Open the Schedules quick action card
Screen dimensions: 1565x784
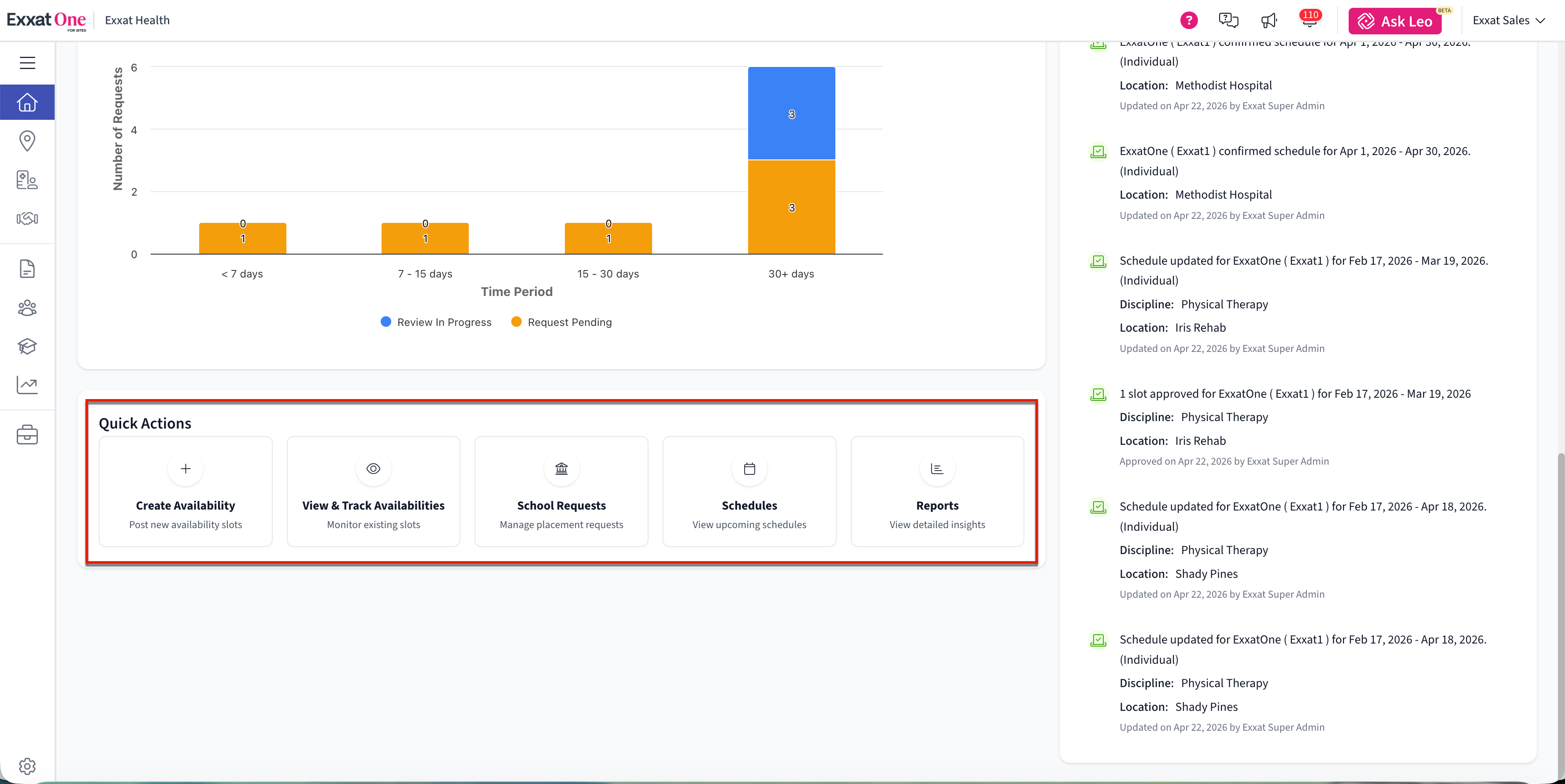tap(749, 491)
